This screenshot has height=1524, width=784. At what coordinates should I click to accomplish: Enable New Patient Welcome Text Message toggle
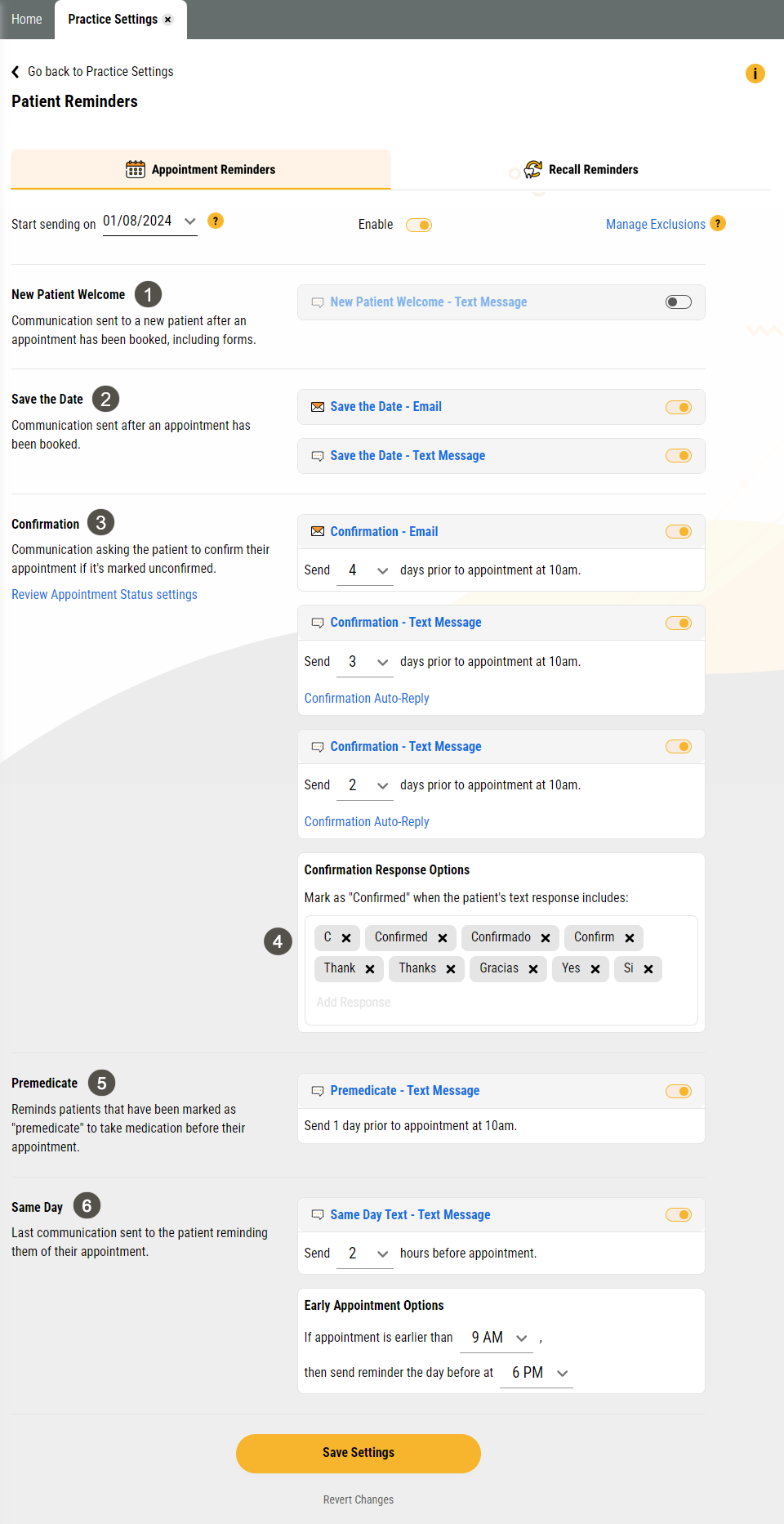(x=679, y=302)
